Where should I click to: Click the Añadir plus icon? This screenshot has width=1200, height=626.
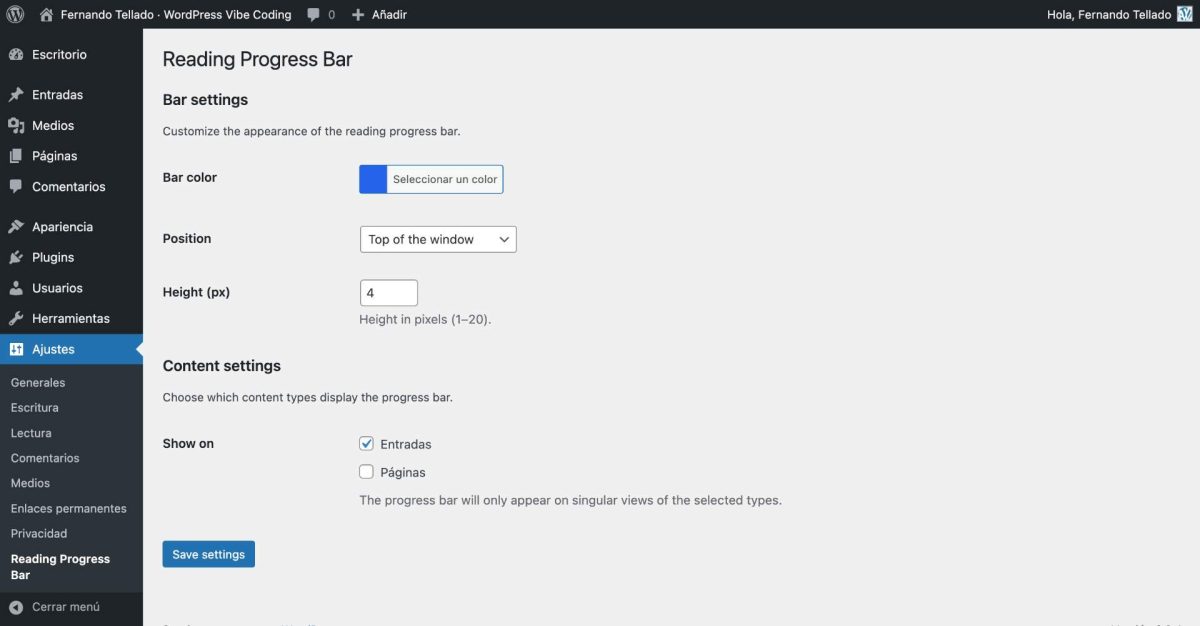coord(357,14)
